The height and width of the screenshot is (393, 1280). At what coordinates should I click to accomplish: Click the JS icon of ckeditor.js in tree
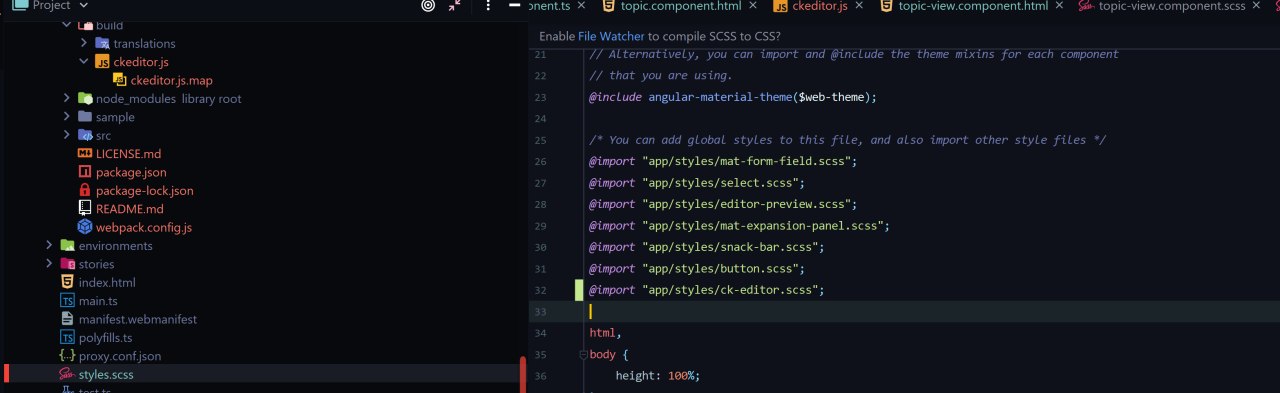pos(102,62)
